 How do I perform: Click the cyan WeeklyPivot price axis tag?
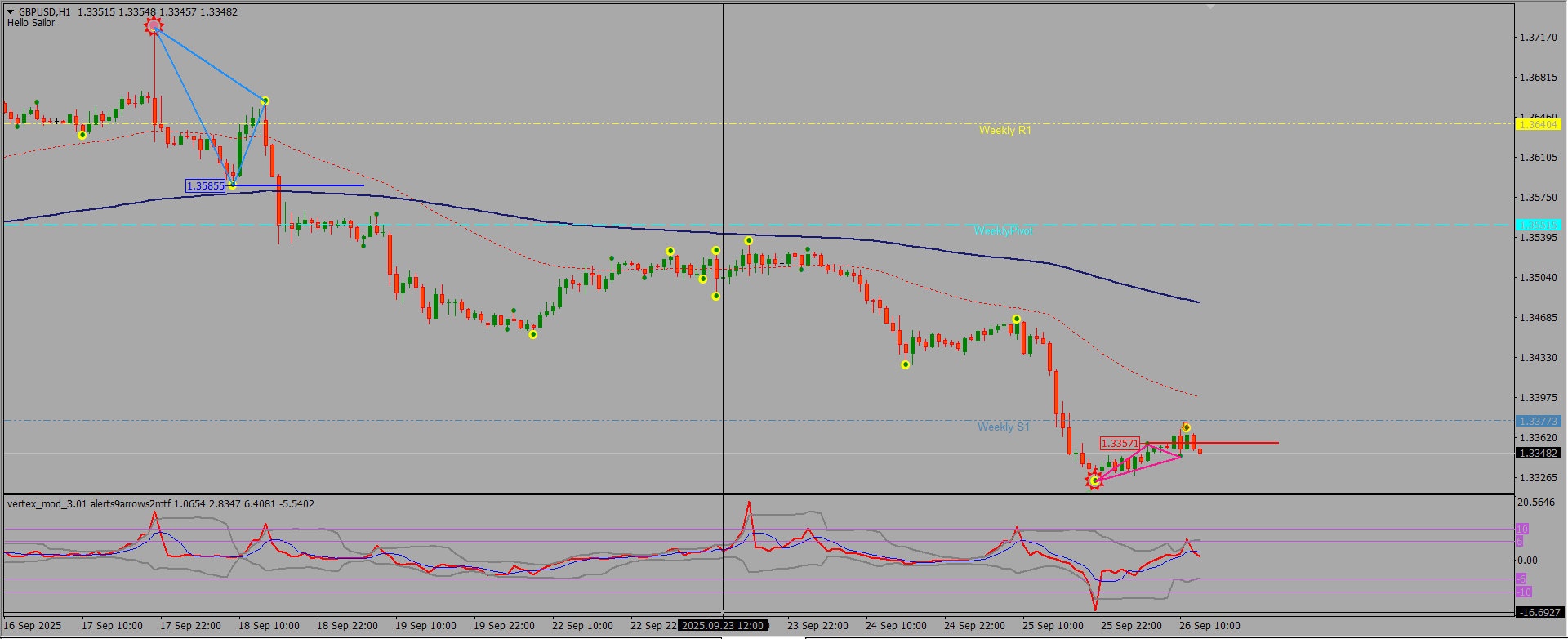click(1539, 224)
